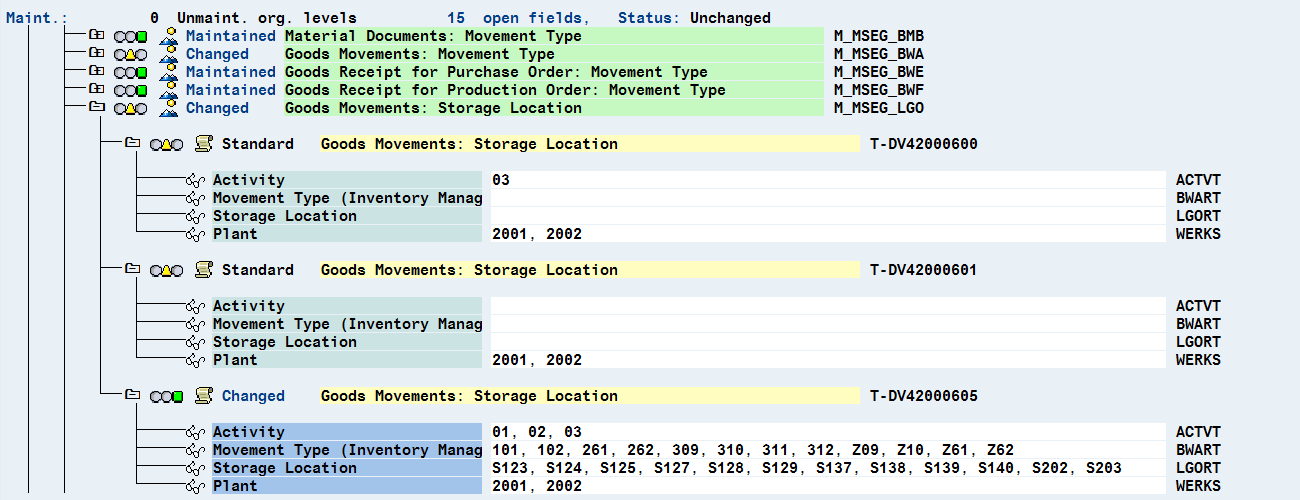Collapse the T-DV42000600 authorization folder
The height and width of the screenshot is (500, 1300).
click(132, 144)
